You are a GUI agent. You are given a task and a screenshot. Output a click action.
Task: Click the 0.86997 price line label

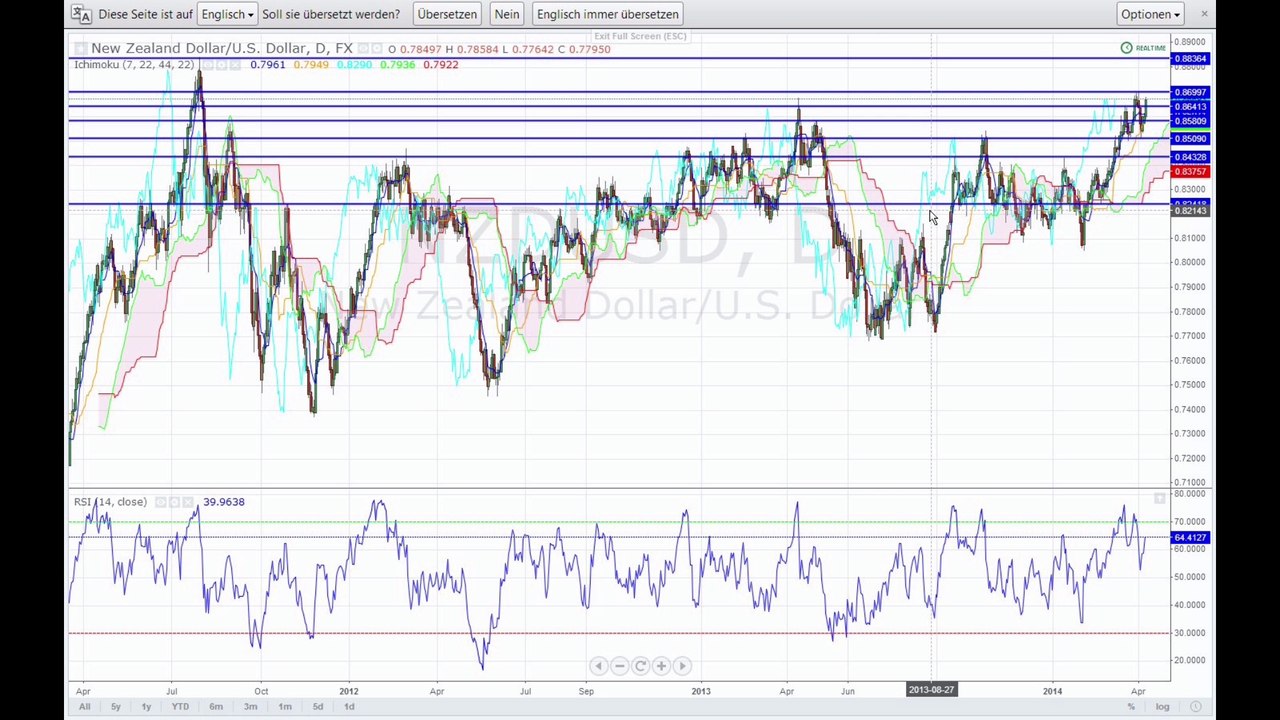click(1190, 92)
